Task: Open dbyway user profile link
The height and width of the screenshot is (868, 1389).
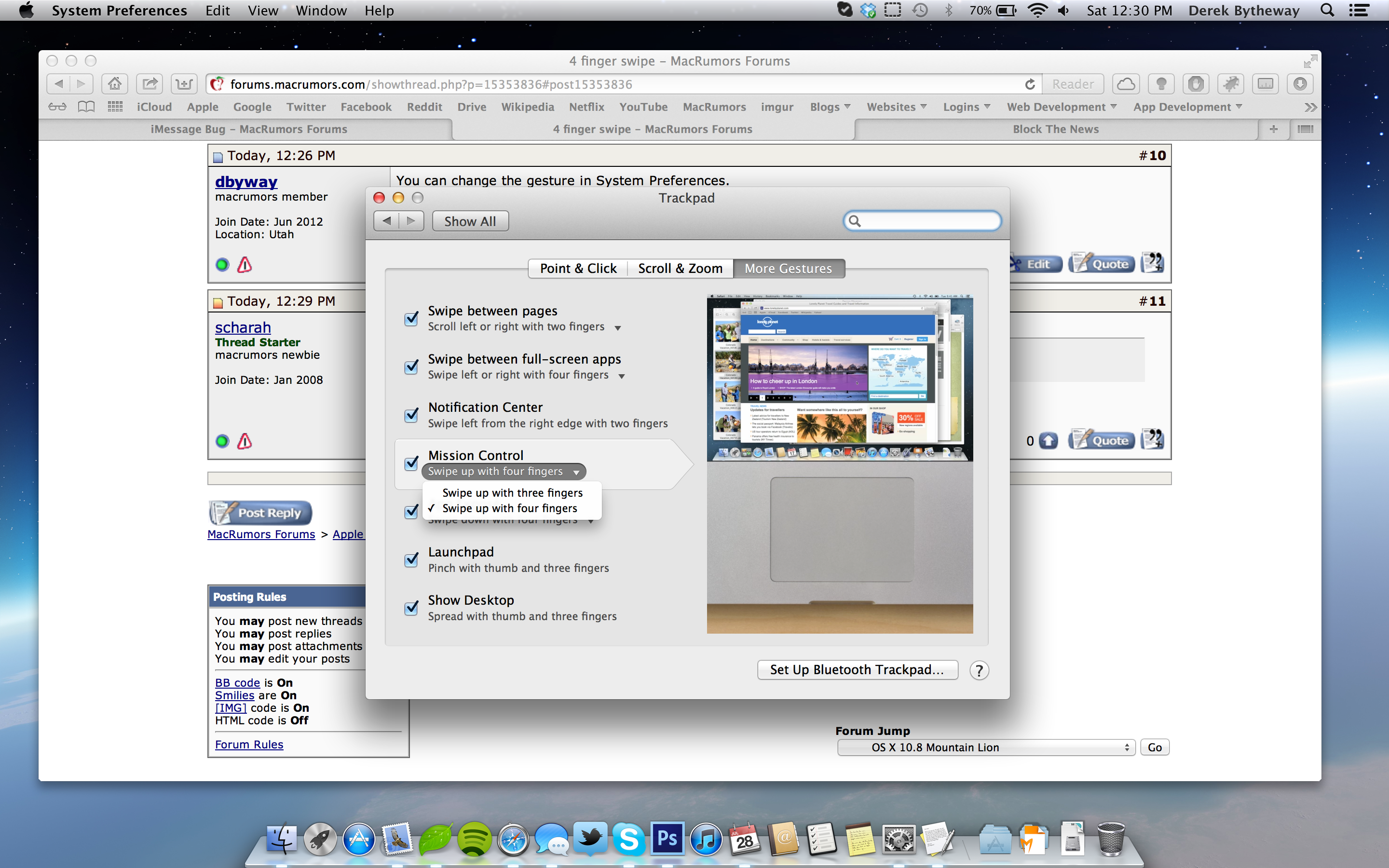Action: (x=246, y=181)
